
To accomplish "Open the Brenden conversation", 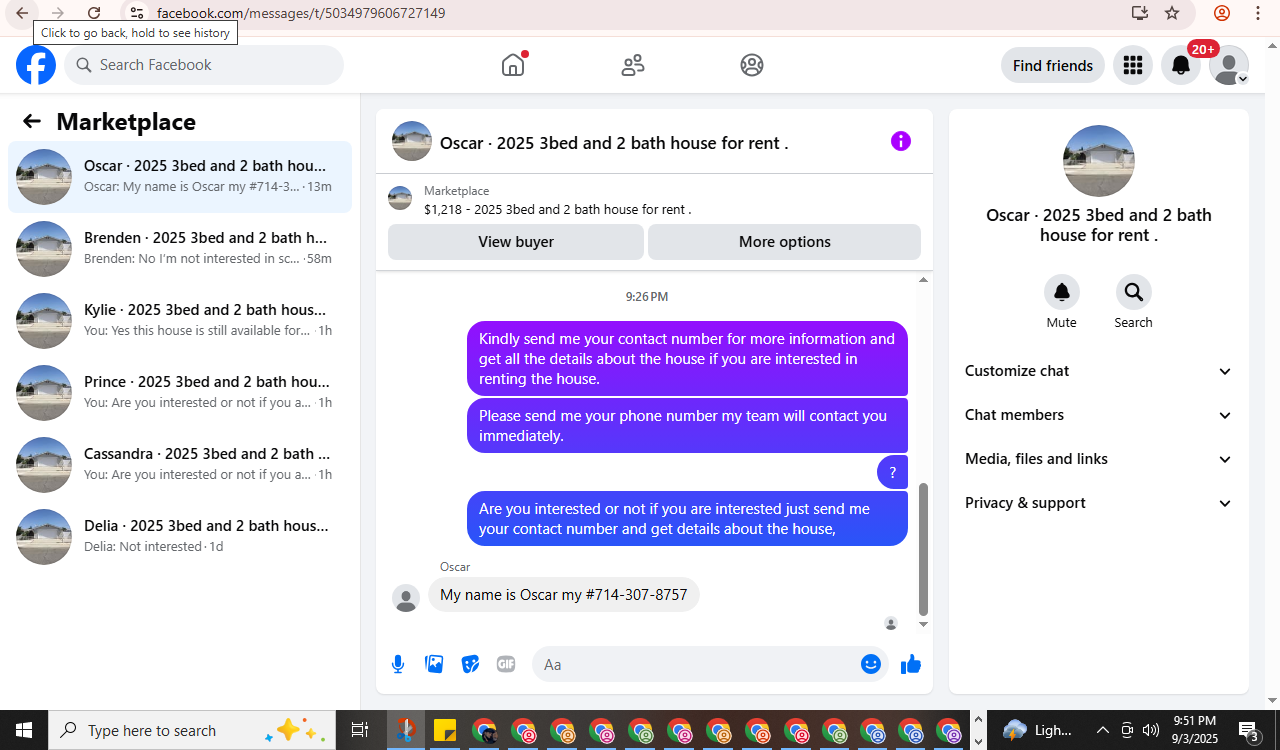I will (x=180, y=249).
